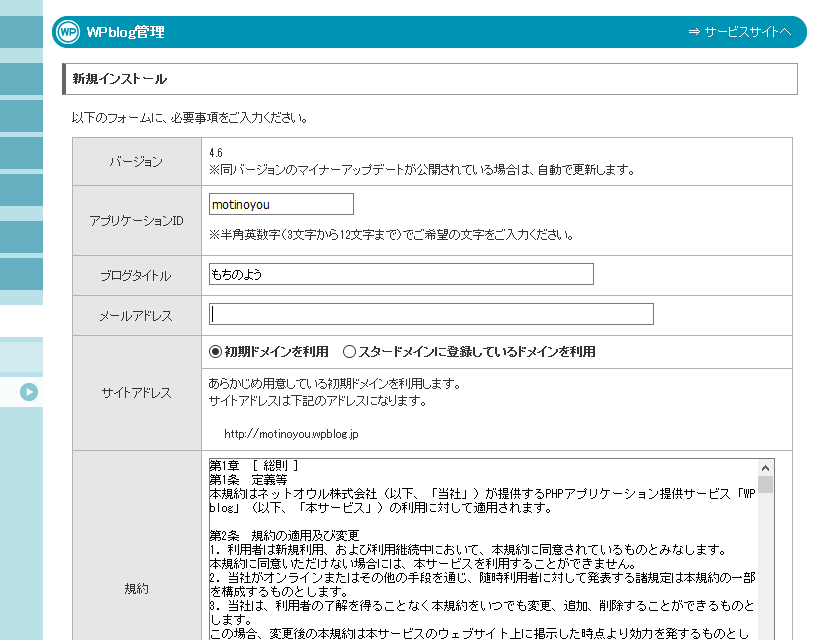The height and width of the screenshot is (640, 834).
Task: Click the メールアドレス row label
Action: (136, 316)
